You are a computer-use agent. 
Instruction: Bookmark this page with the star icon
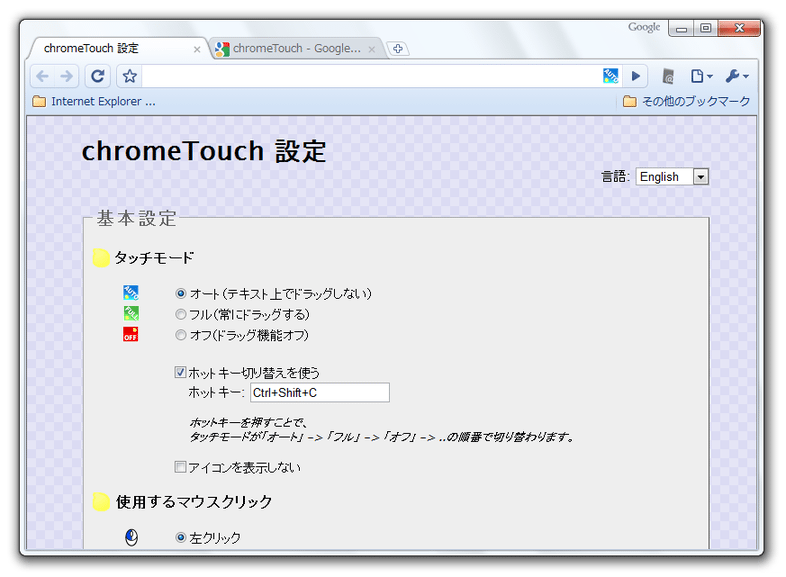pyautogui.click(x=130, y=76)
